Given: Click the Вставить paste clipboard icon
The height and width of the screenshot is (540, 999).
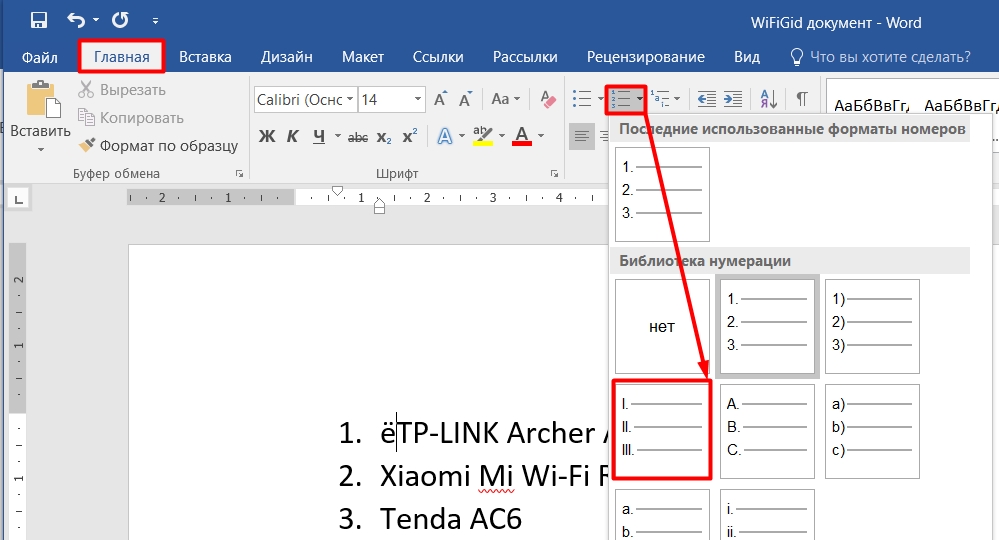Looking at the screenshot, I should (42, 99).
